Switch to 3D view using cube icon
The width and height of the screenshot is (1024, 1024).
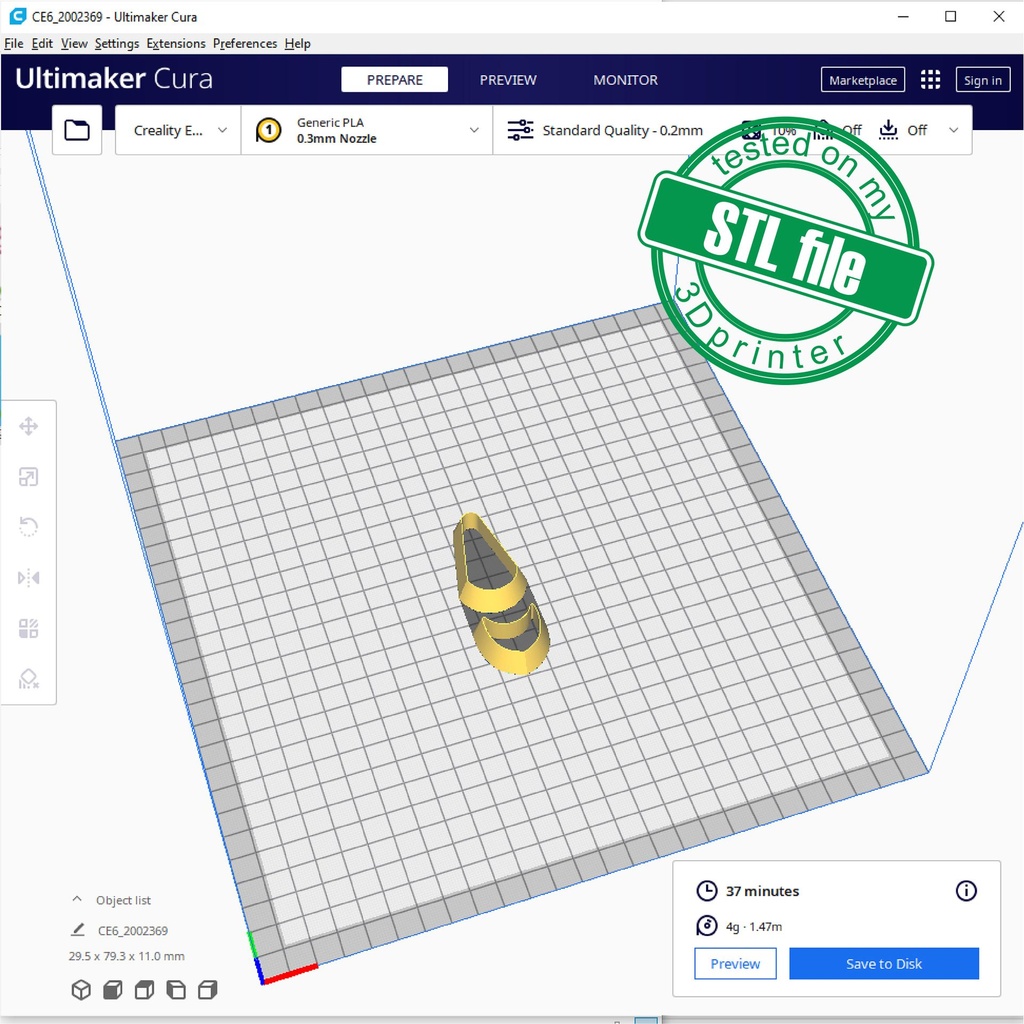[x=81, y=990]
